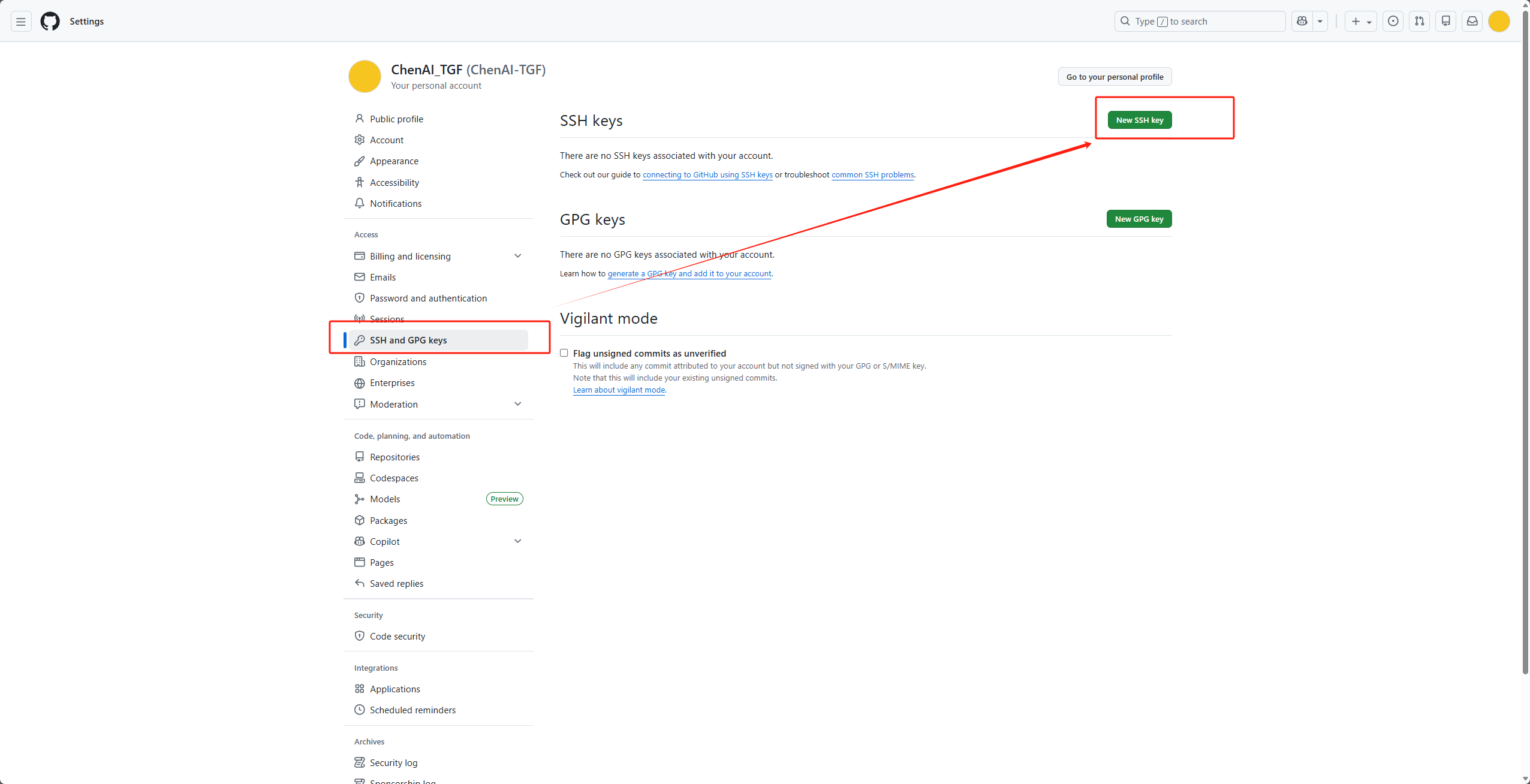Expand the Copilot settings section
The image size is (1530, 784).
click(518, 541)
